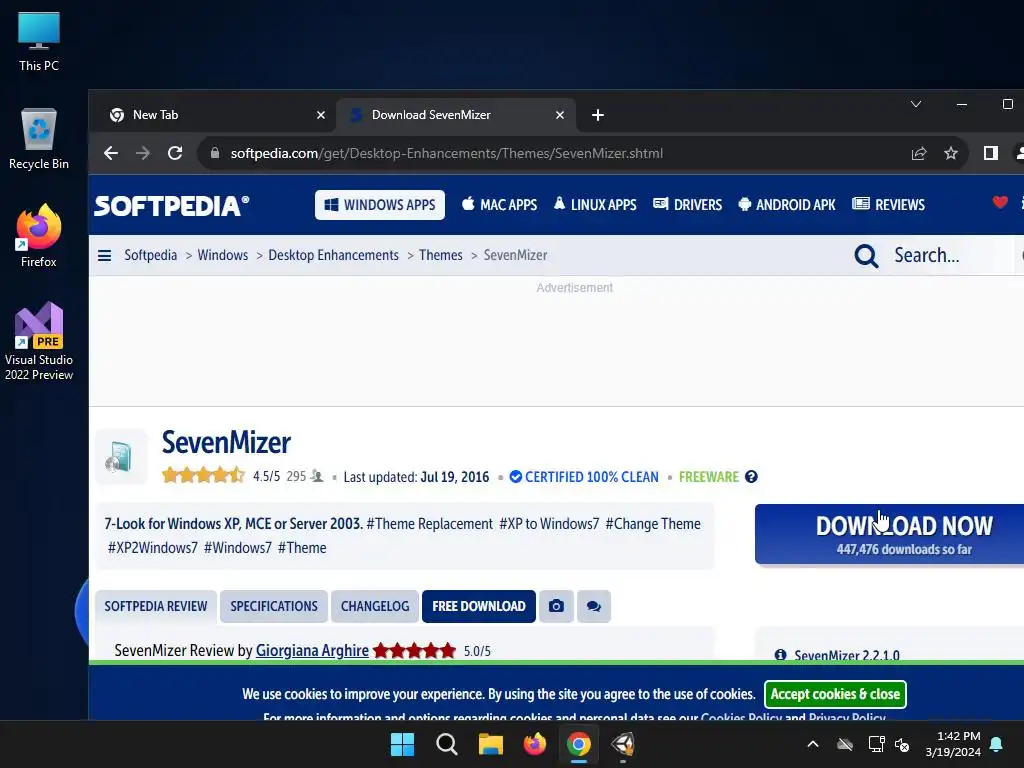Go back with Chrome's back arrow
This screenshot has height=768, width=1024.
pyautogui.click(x=111, y=153)
